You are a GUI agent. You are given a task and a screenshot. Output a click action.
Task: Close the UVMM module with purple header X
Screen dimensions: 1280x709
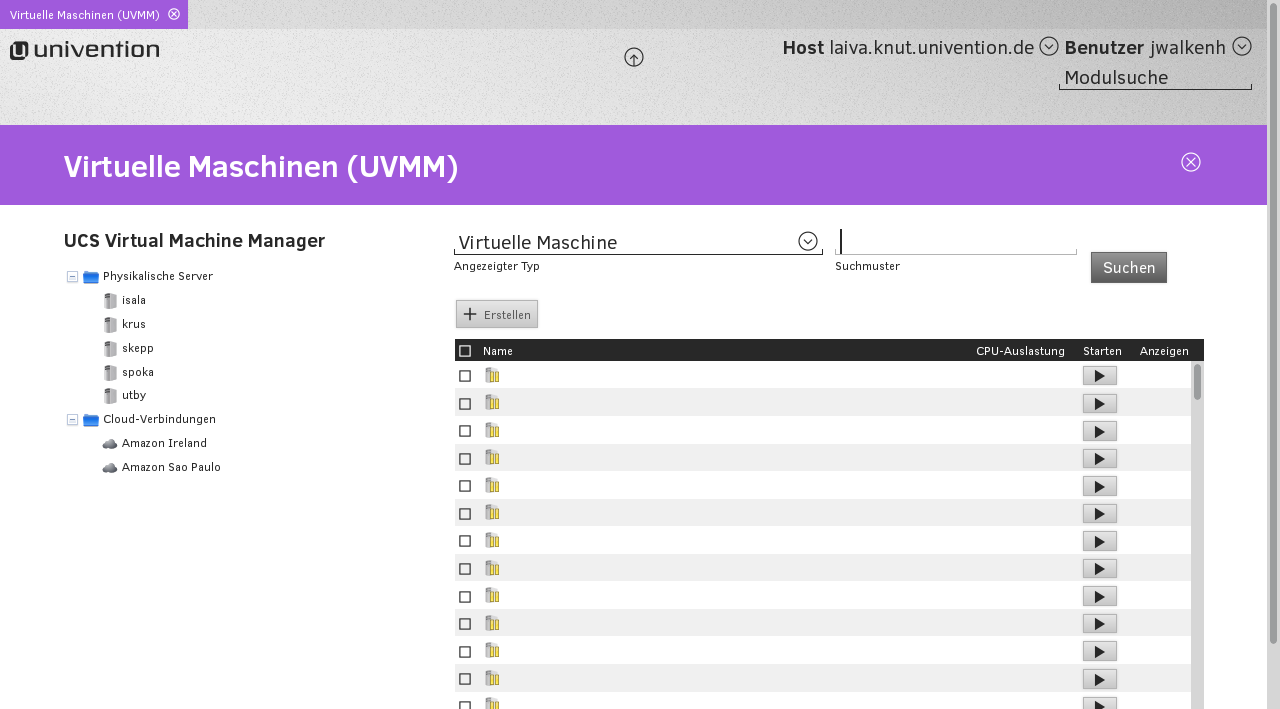click(1190, 162)
